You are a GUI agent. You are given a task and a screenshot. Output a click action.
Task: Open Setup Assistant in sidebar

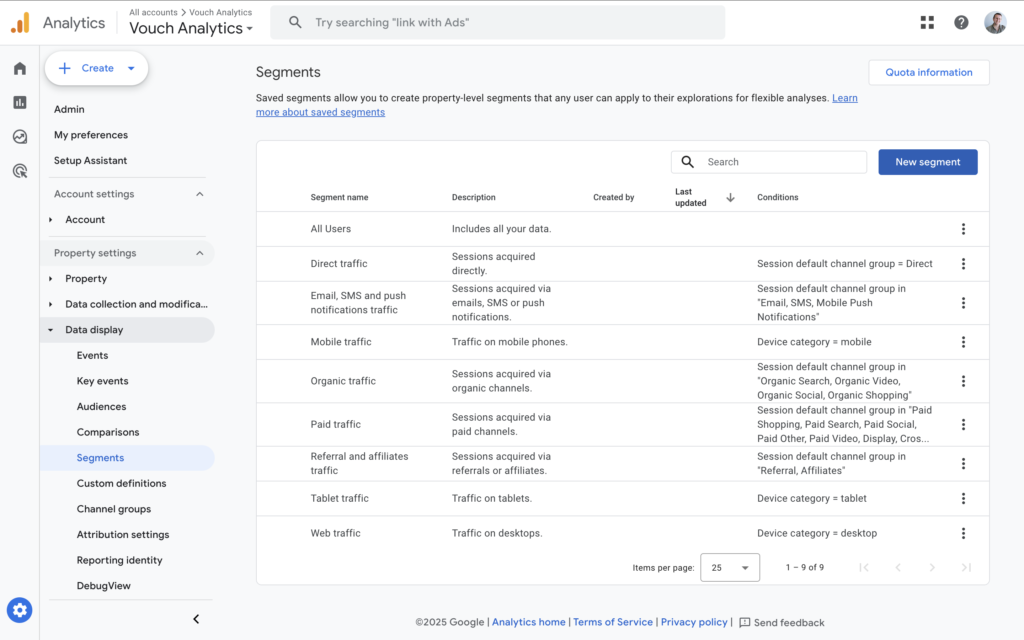click(x=90, y=161)
